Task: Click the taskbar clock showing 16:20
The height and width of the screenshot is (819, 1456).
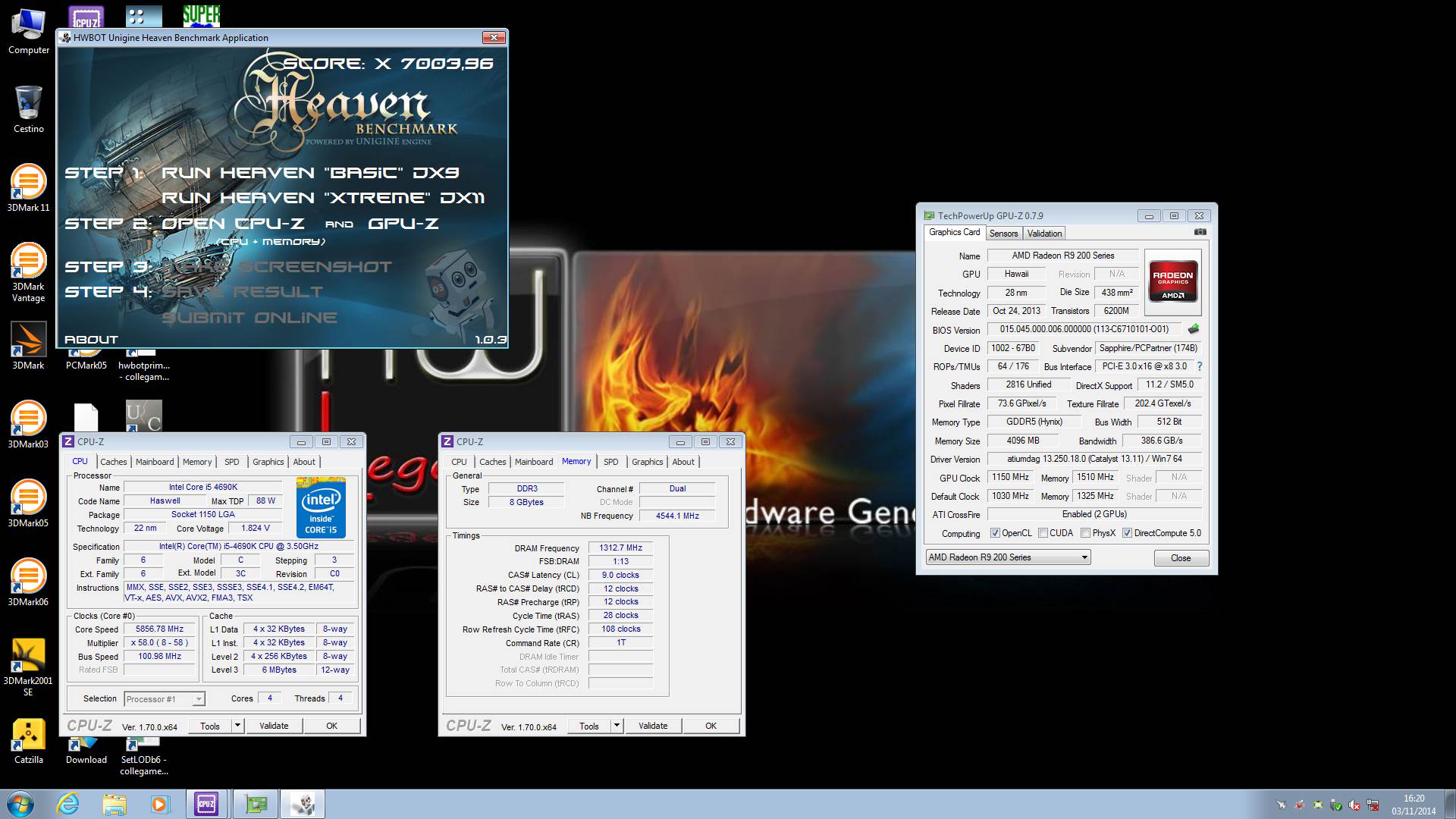Action: point(1414,805)
